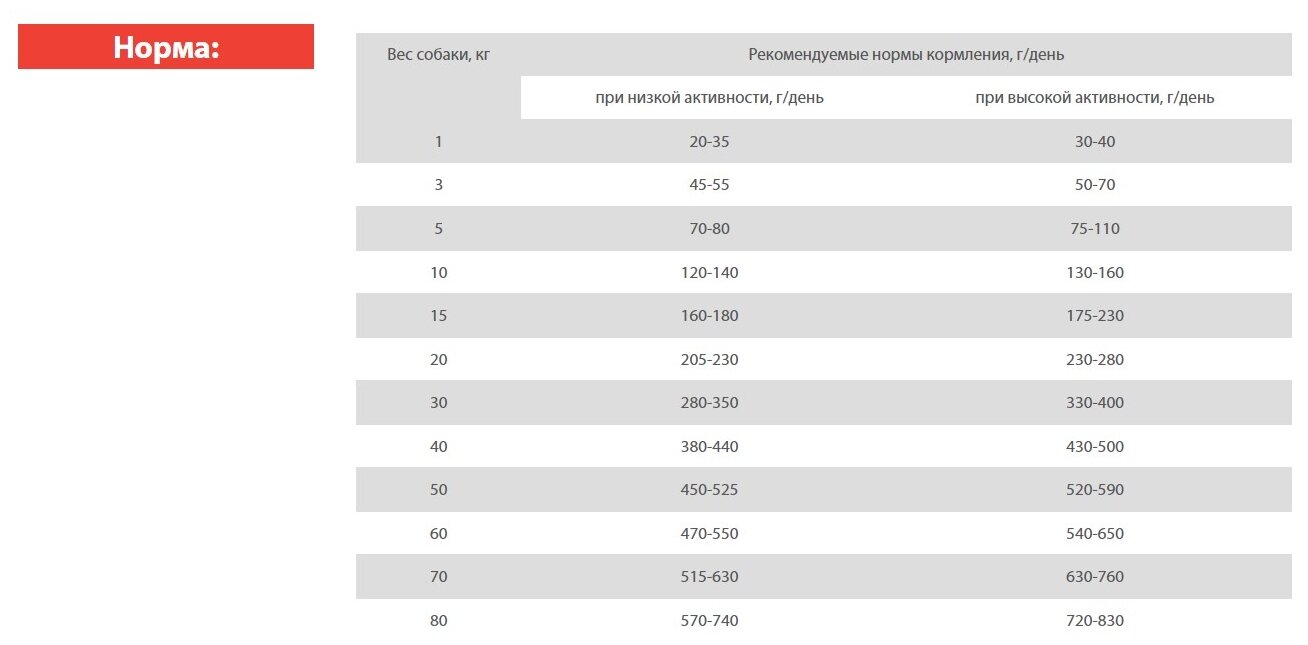Select the 40 kg weight row label
1308x645 pixels.
click(x=438, y=447)
